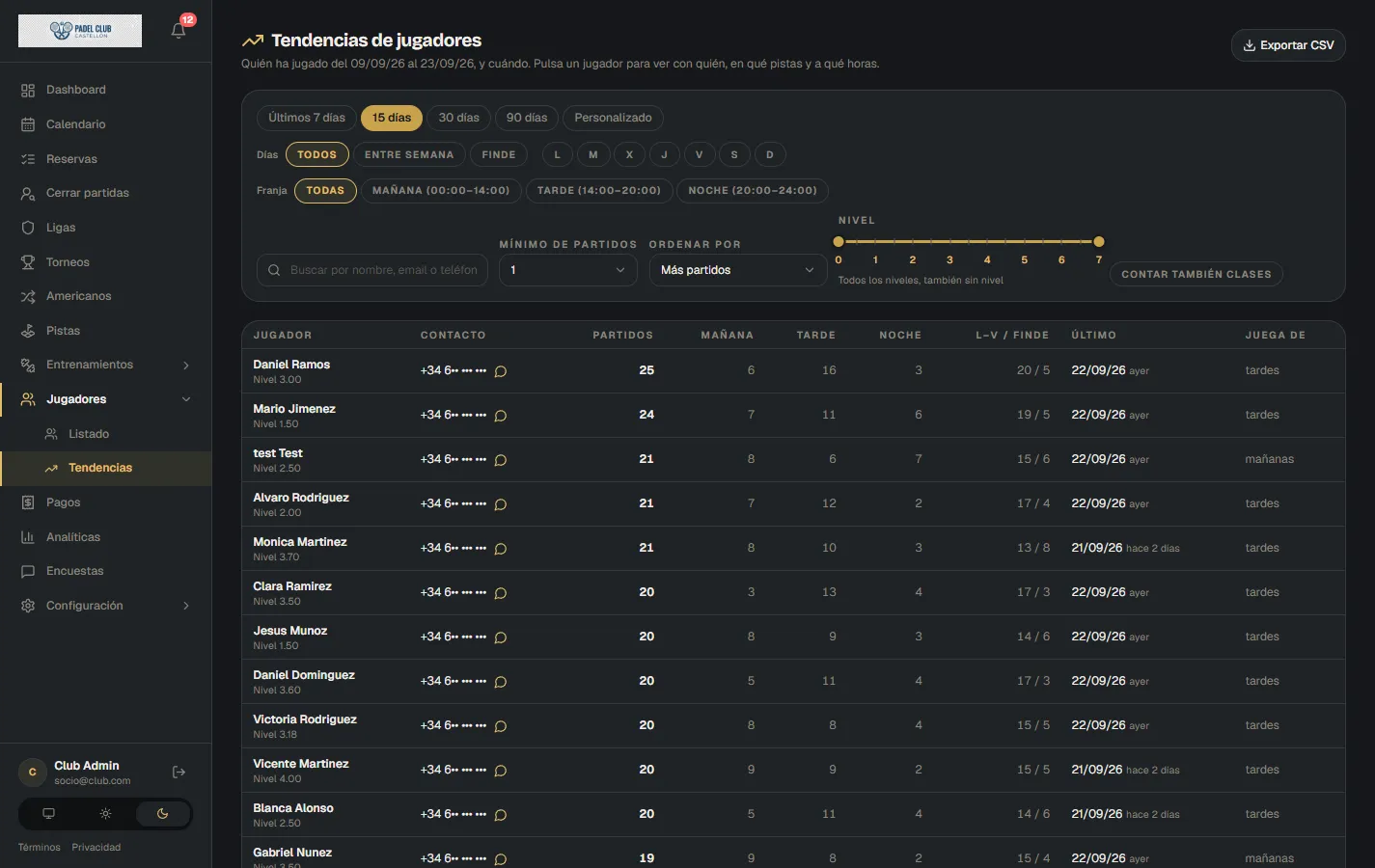The width and height of the screenshot is (1375, 868).
Task: Click the Calendario calendar icon
Action: coord(28,124)
